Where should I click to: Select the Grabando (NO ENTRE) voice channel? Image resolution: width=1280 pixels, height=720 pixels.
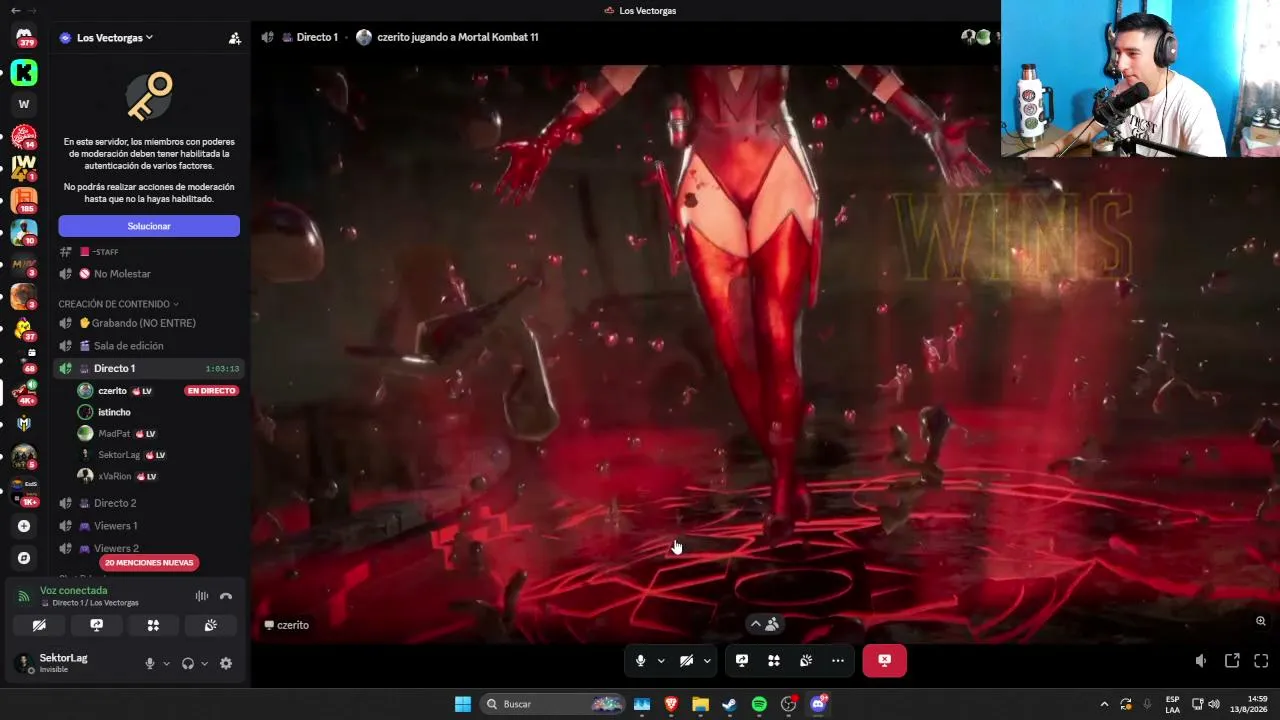coord(149,323)
